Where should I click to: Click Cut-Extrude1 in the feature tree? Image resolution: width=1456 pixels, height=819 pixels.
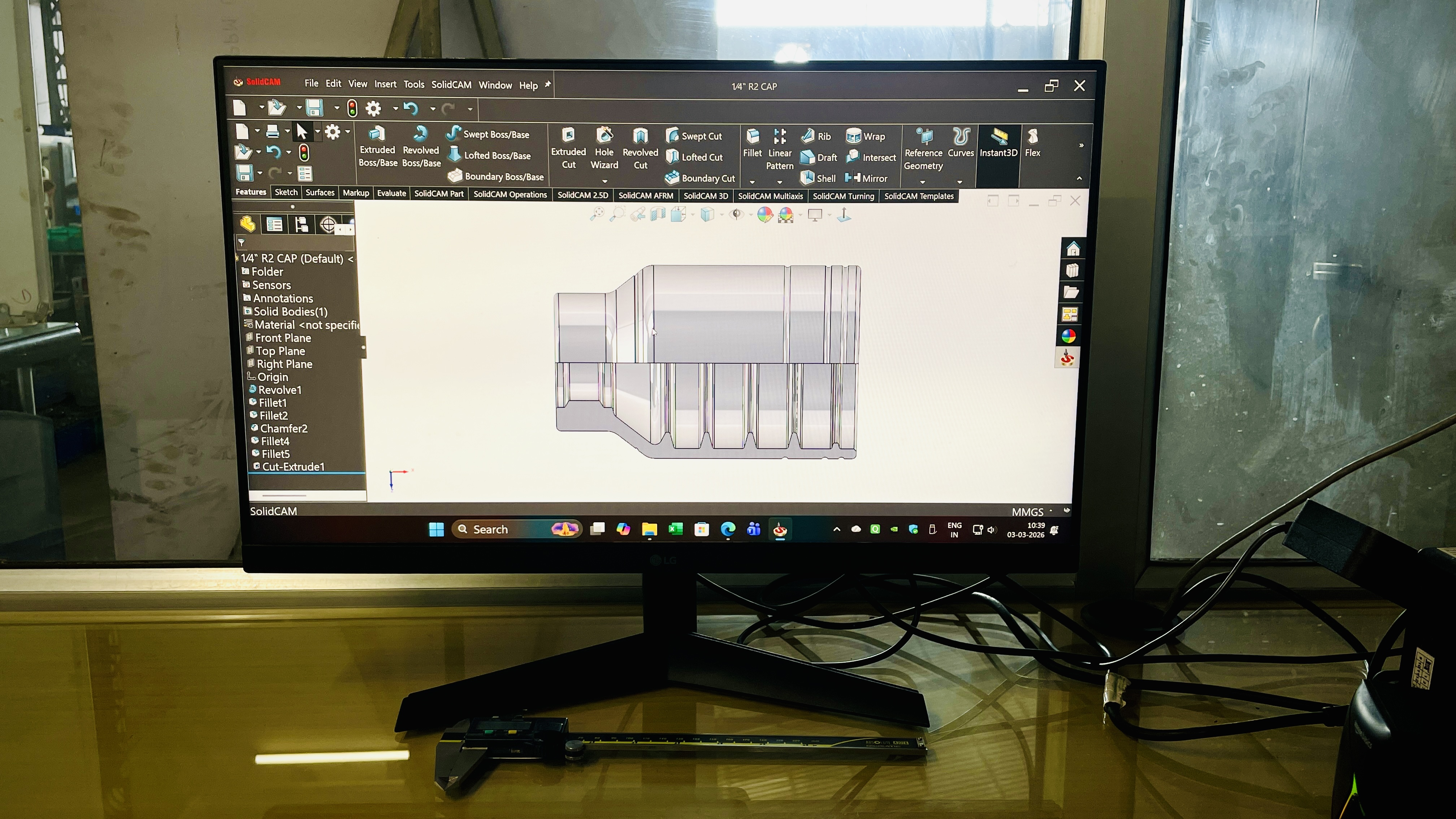click(293, 467)
